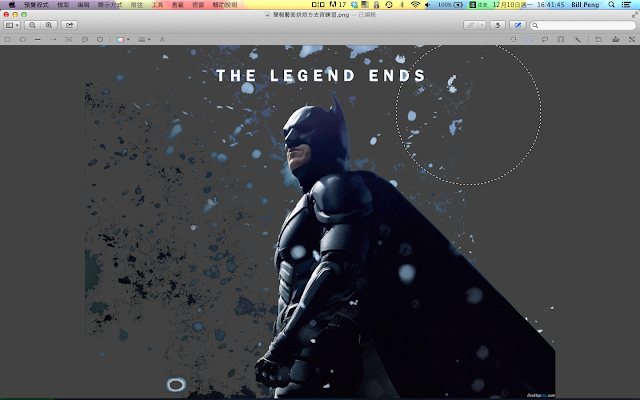
Task: Open the volume menu bar icon
Action: pos(427,5)
